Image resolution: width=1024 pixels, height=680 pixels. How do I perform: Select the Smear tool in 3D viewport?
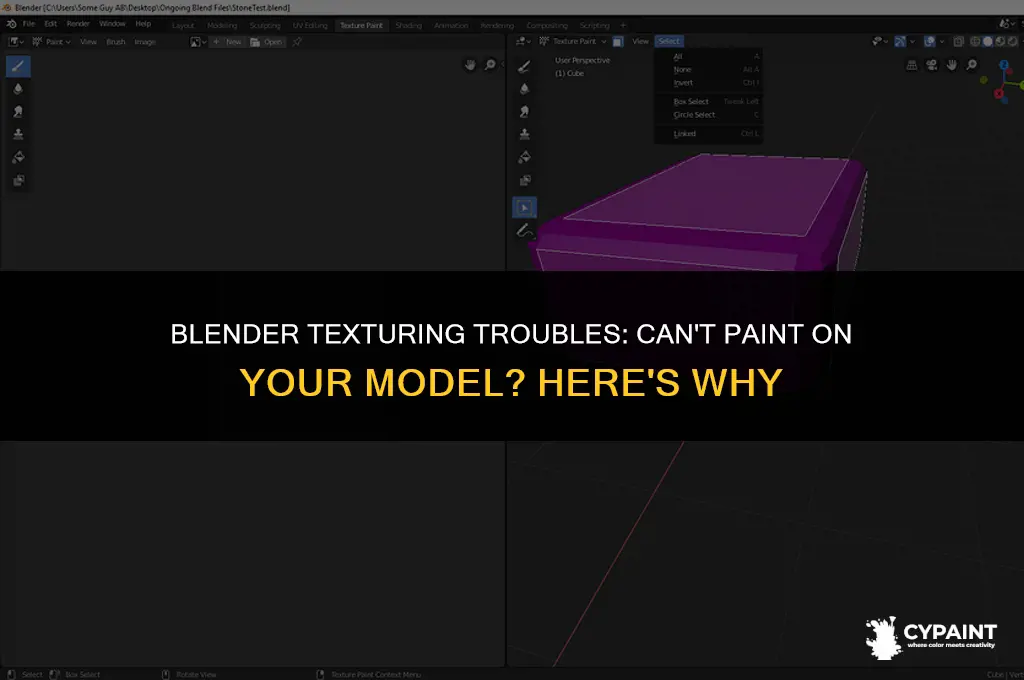524,112
